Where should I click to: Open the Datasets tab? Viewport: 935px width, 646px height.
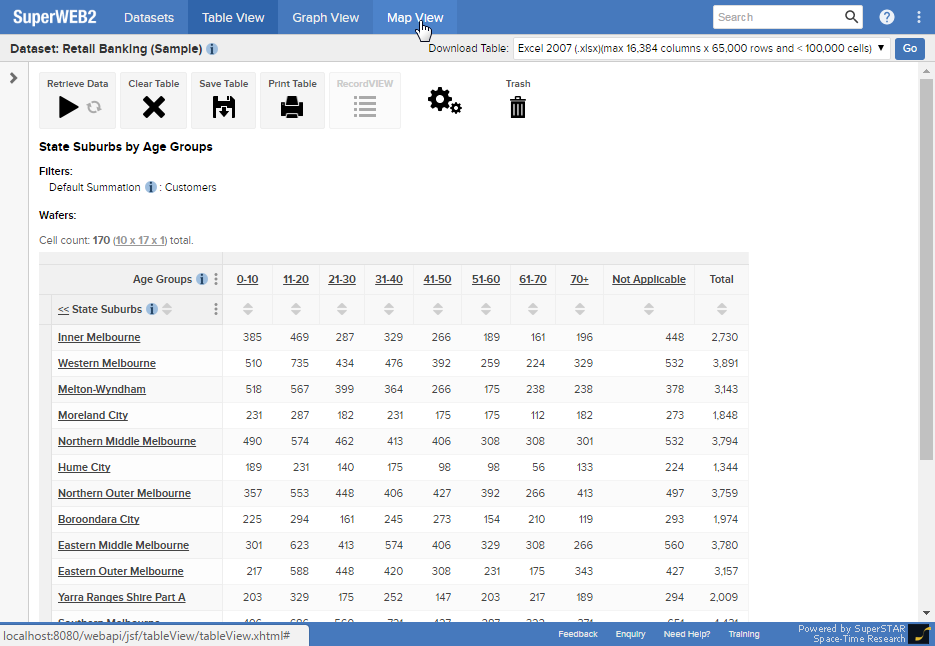[x=148, y=17]
